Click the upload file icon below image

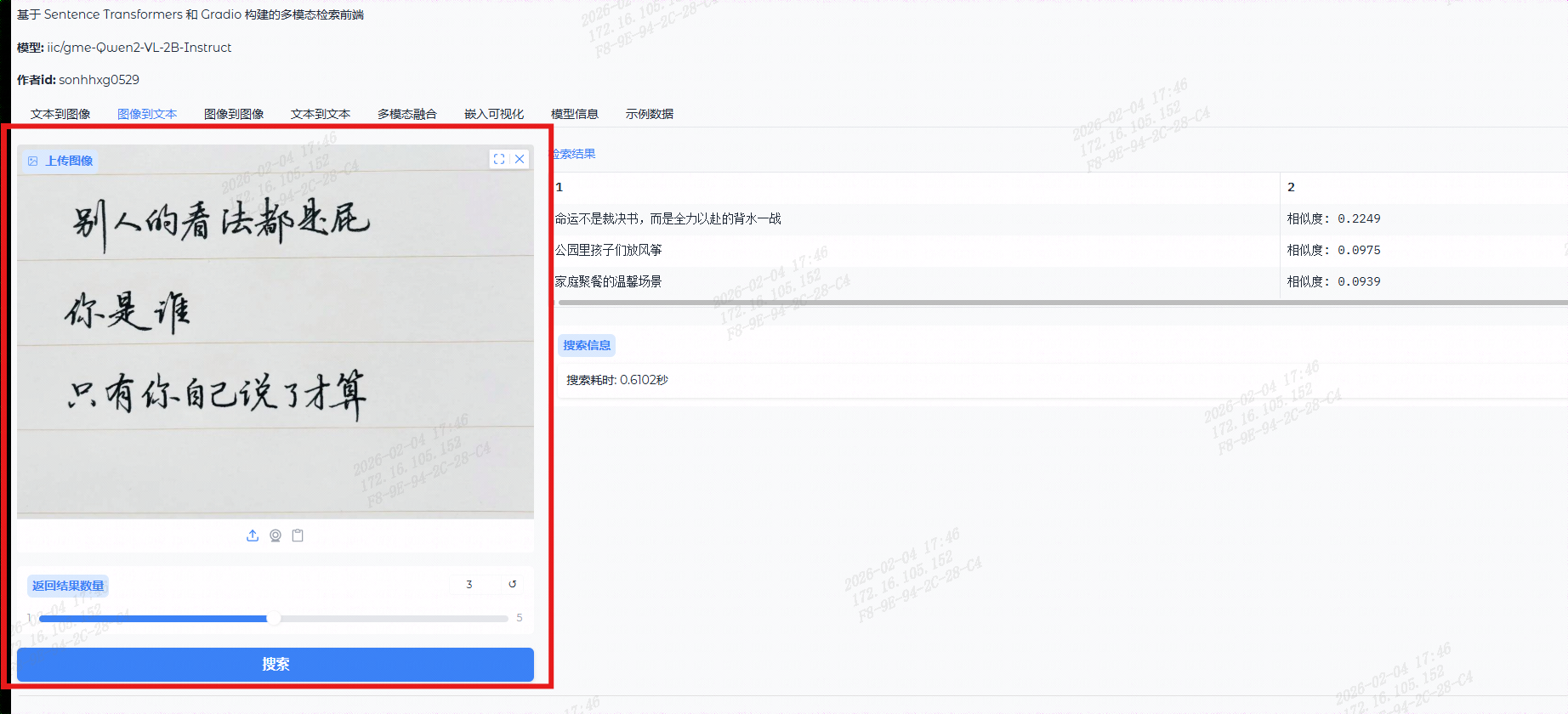coord(253,535)
